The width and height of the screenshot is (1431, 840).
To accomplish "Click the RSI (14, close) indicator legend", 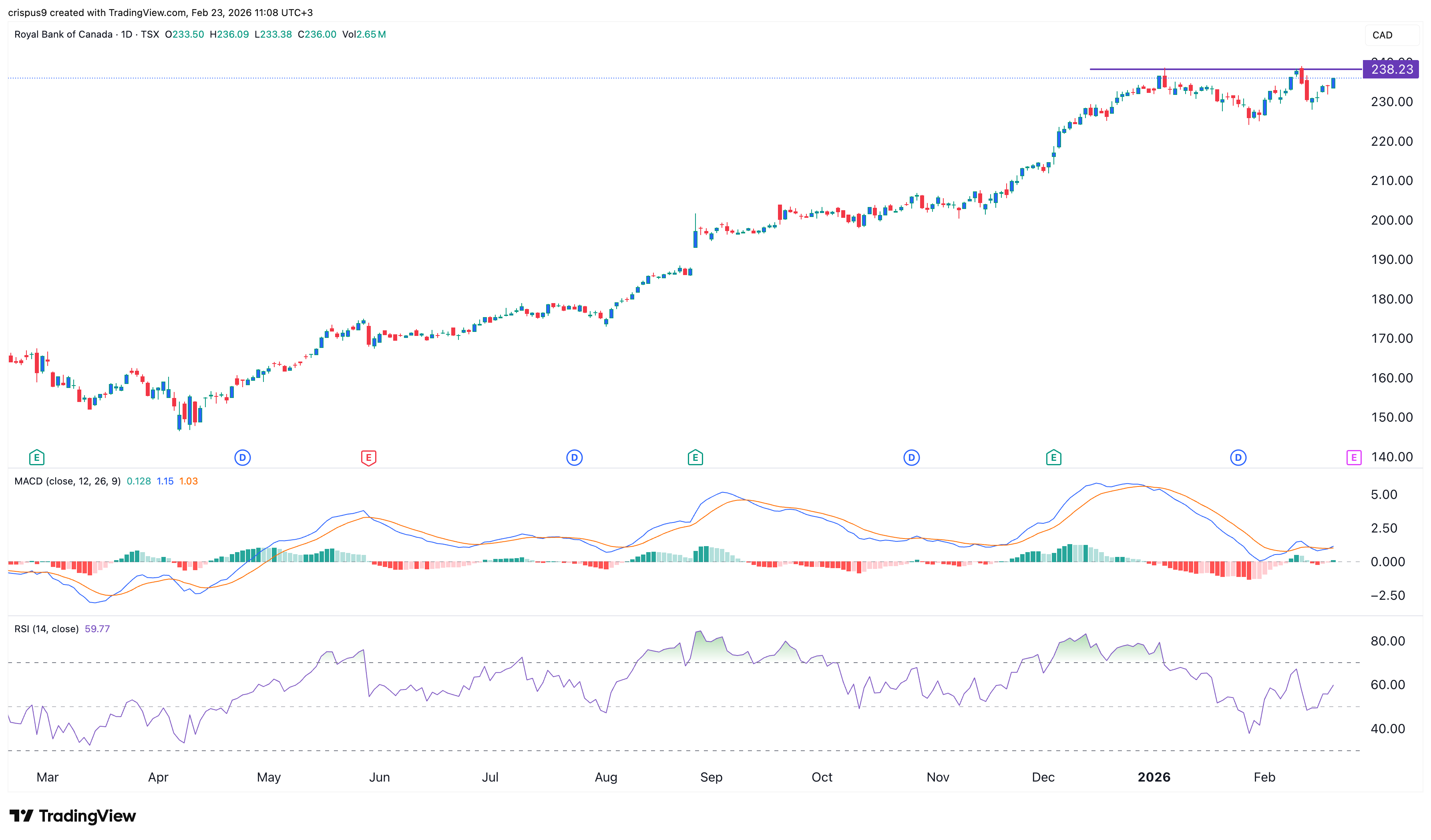I will point(46,629).
